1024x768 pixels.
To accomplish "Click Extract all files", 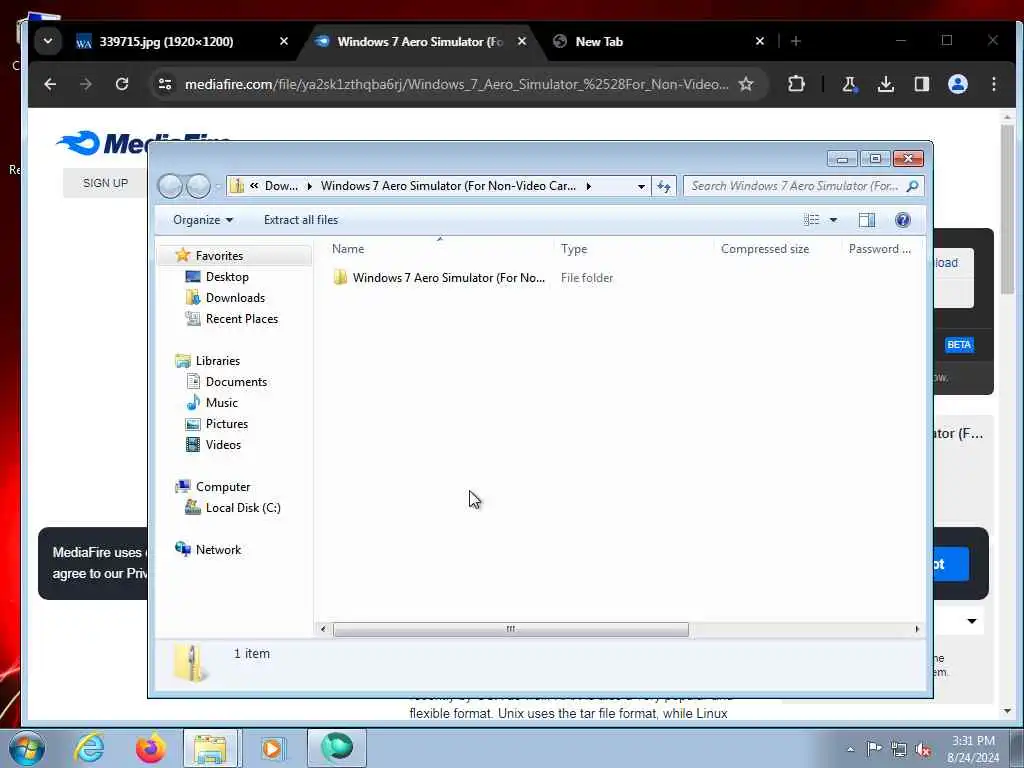I will click(301, 220).
